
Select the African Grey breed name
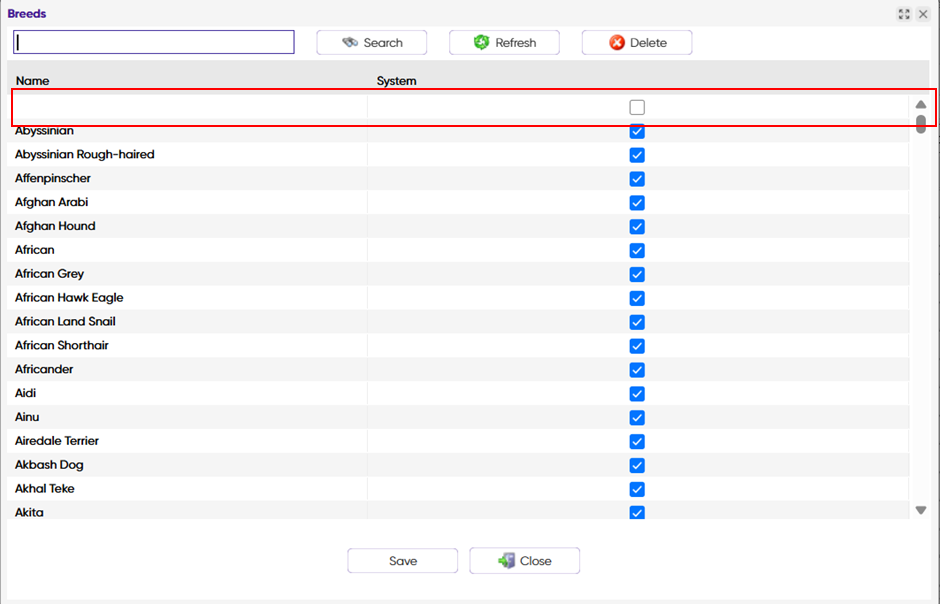(49, 274)
